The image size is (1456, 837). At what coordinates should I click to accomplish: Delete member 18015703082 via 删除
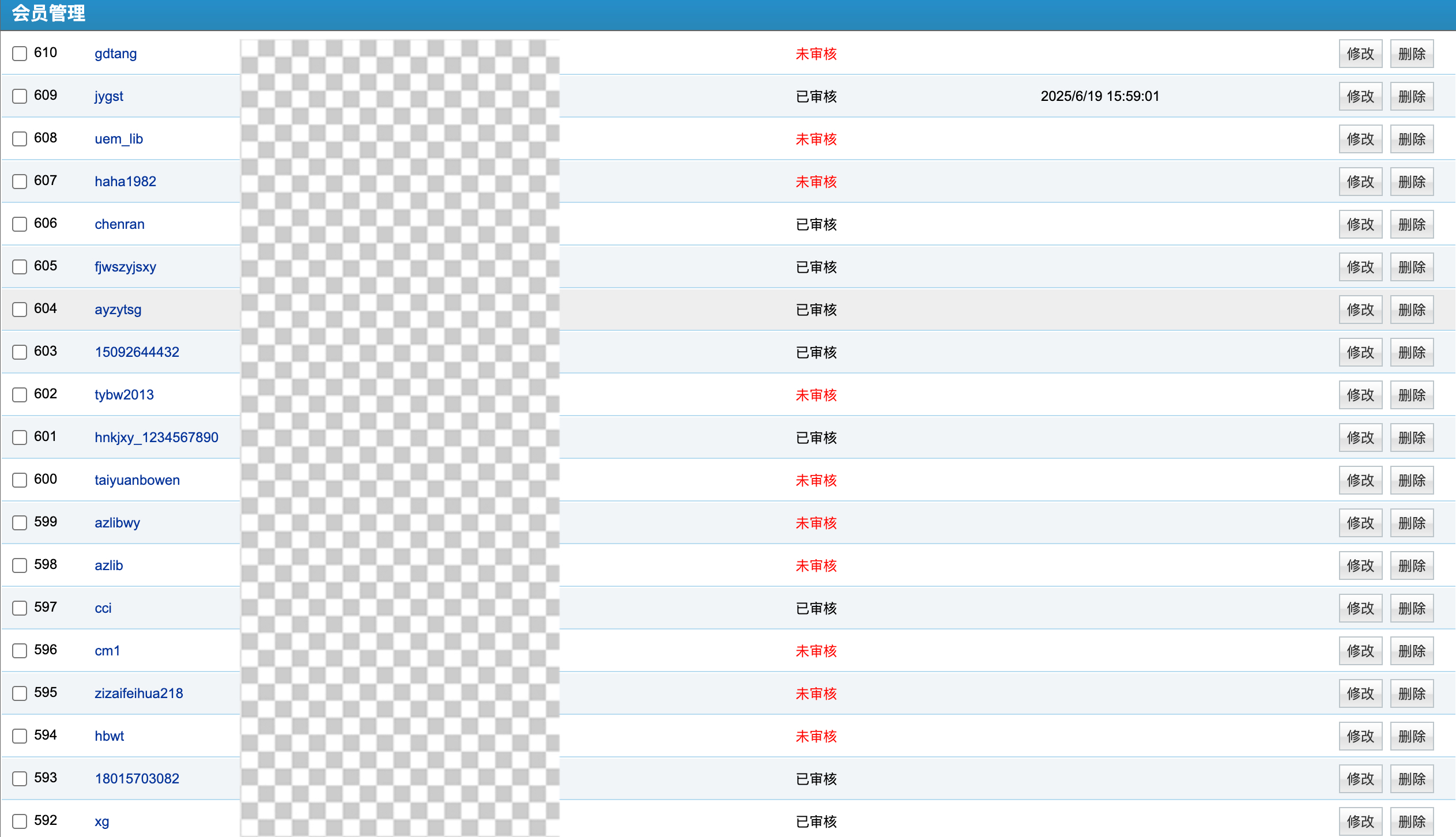[1411, 779]
